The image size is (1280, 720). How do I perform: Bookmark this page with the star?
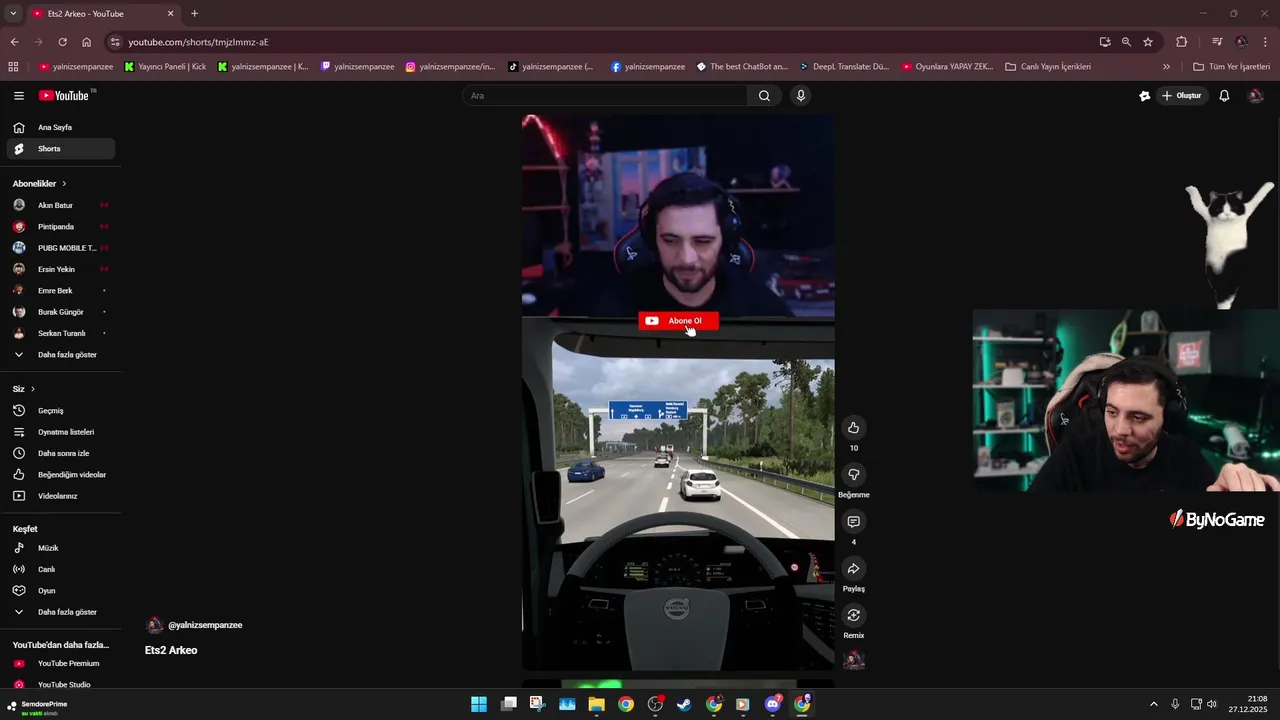coord(1148,42)
